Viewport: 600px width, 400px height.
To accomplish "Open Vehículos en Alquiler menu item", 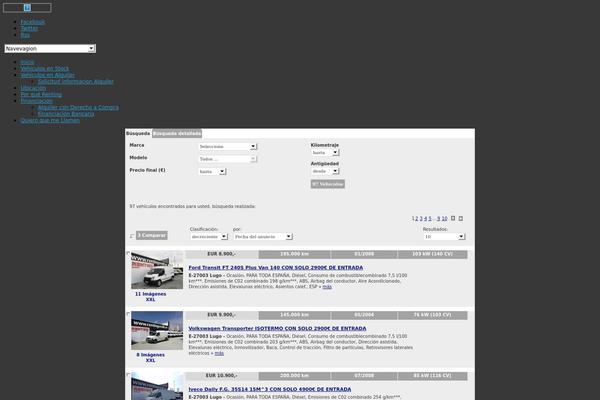I will point(47,75).
